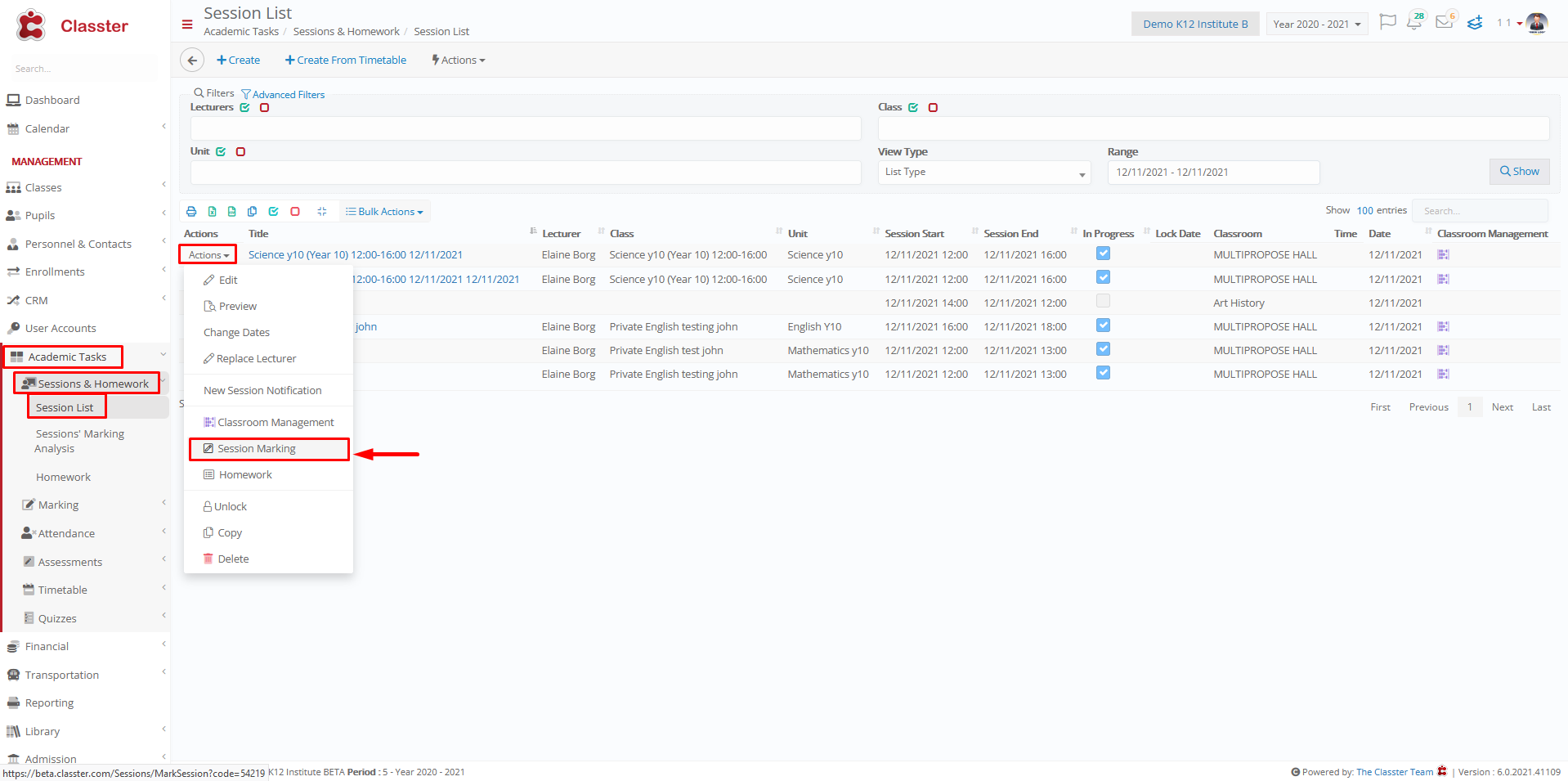Open the Year 2020 - 2021 dropdown
This screenshot has height=781, width=1568.
point(1317,24)
